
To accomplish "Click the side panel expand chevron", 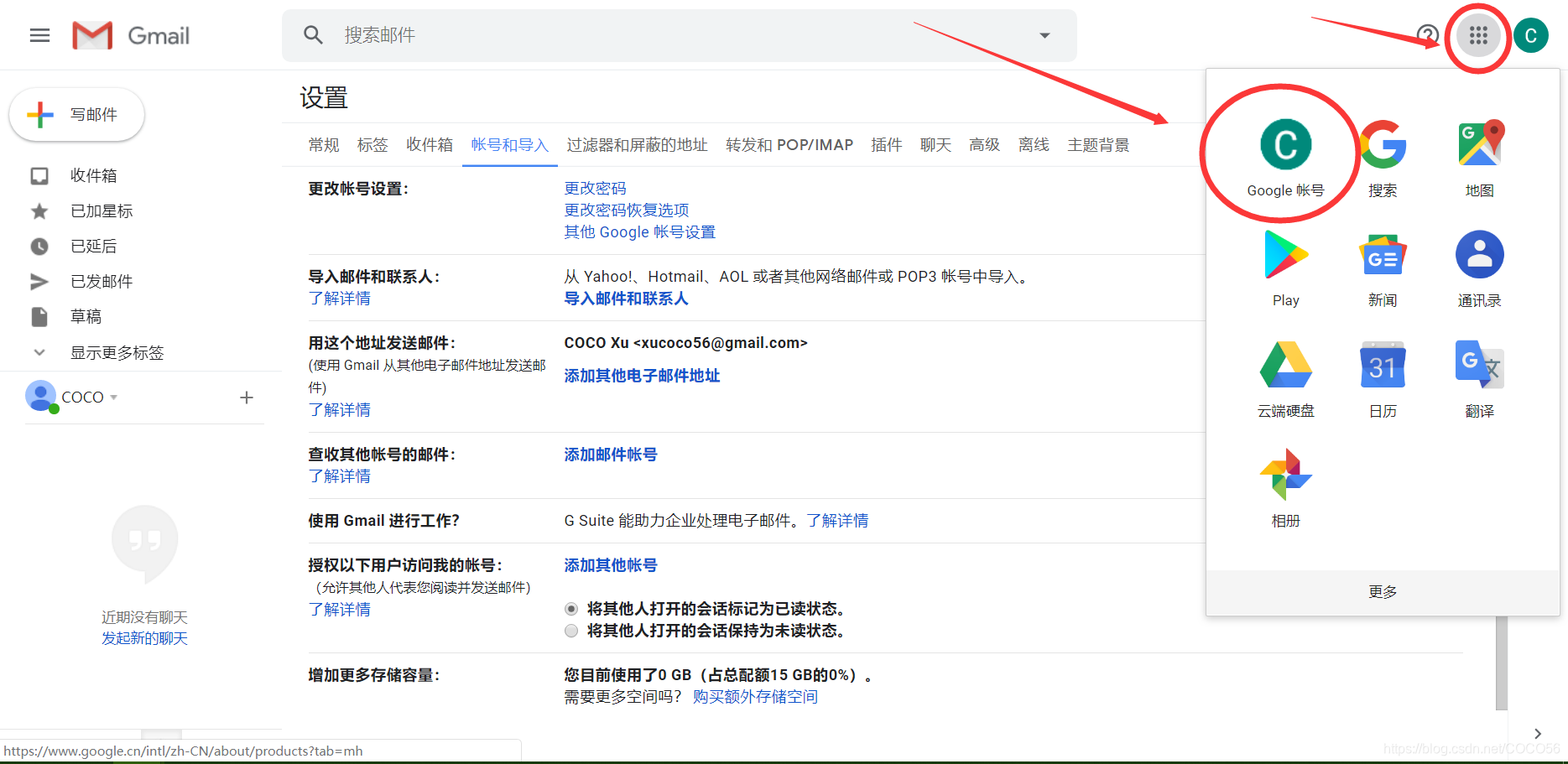I will [1537, 734].
